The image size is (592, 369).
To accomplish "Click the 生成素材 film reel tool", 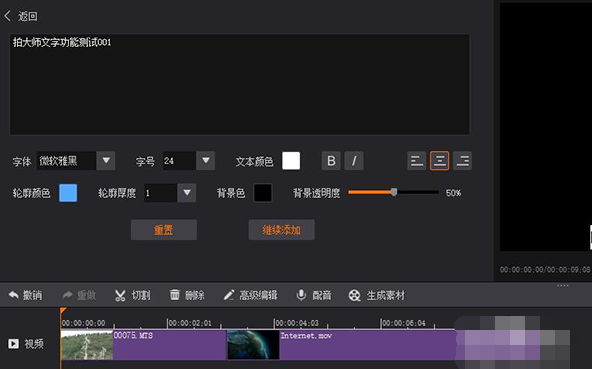I will [376, 295].
